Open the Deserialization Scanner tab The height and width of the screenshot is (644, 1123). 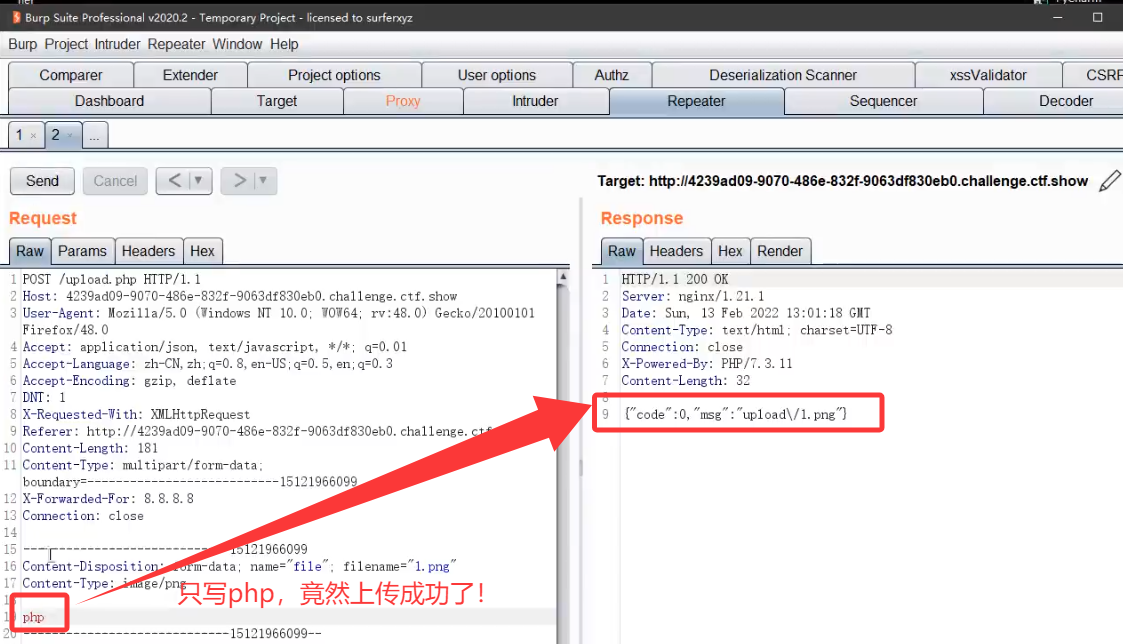[x=783, y=75]
